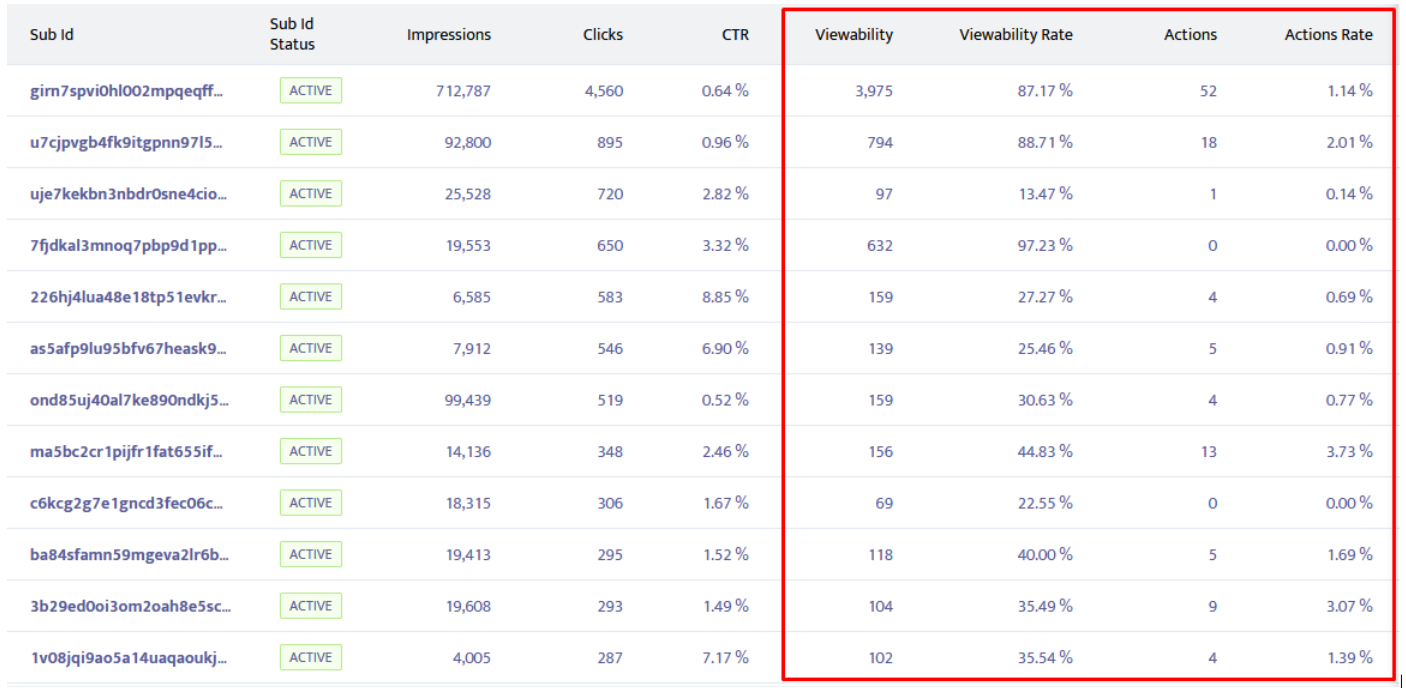This screenshot has width=1406, height=688.
Task: Click the 97.23 % viewability rate value
Action: (1044, 245)
